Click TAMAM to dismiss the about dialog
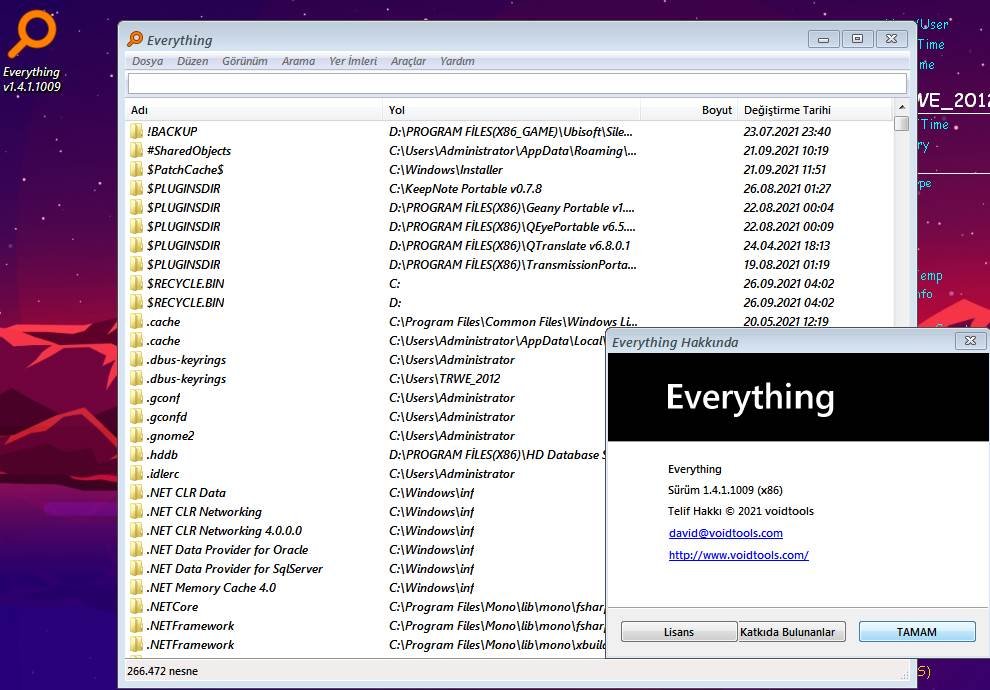The height and width of the screenshot is (690, 990). click(917, 632)
